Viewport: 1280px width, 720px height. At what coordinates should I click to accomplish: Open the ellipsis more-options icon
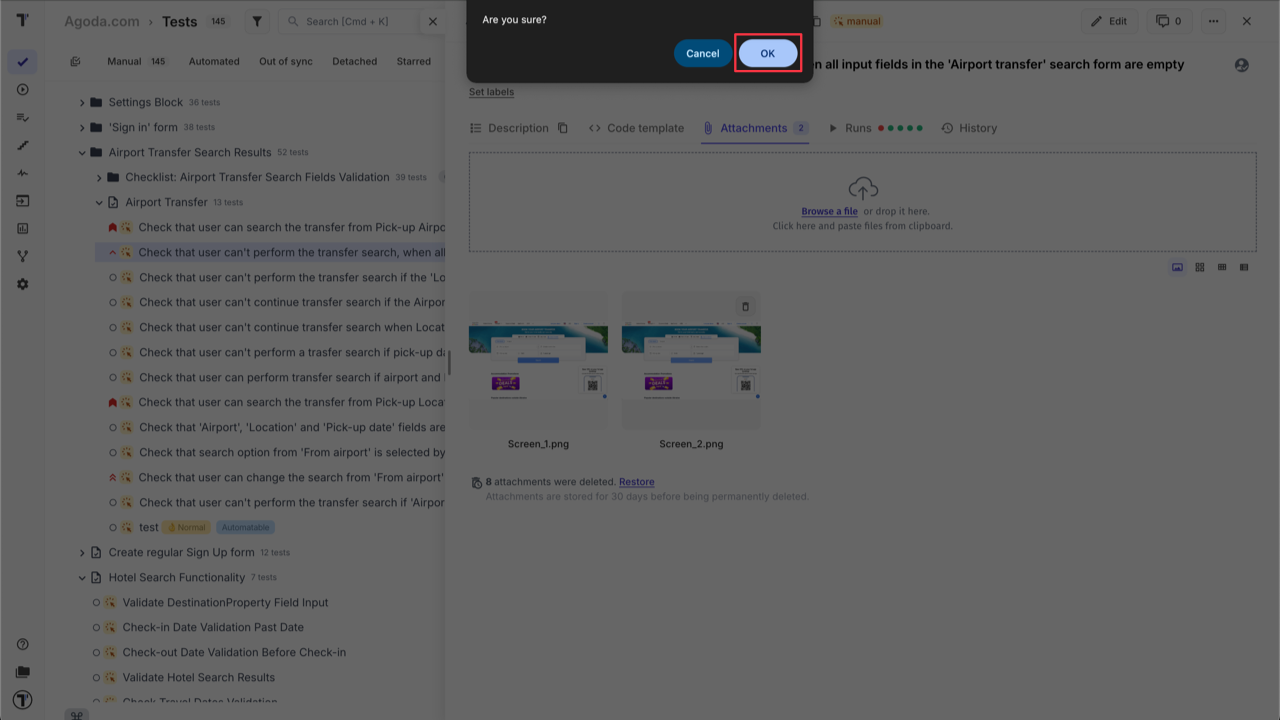tap(1213, 20)
